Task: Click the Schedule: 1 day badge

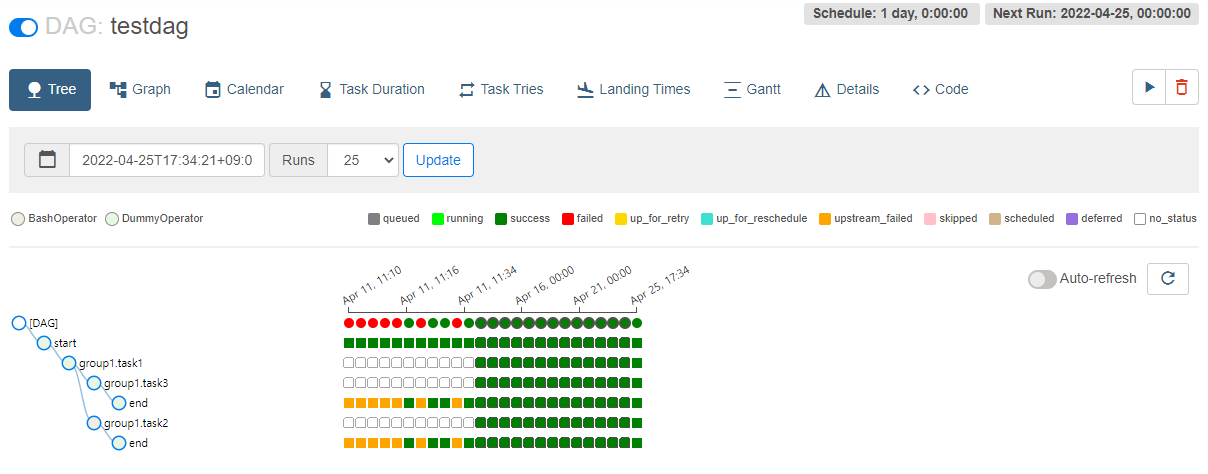Action: coord(890,13)
